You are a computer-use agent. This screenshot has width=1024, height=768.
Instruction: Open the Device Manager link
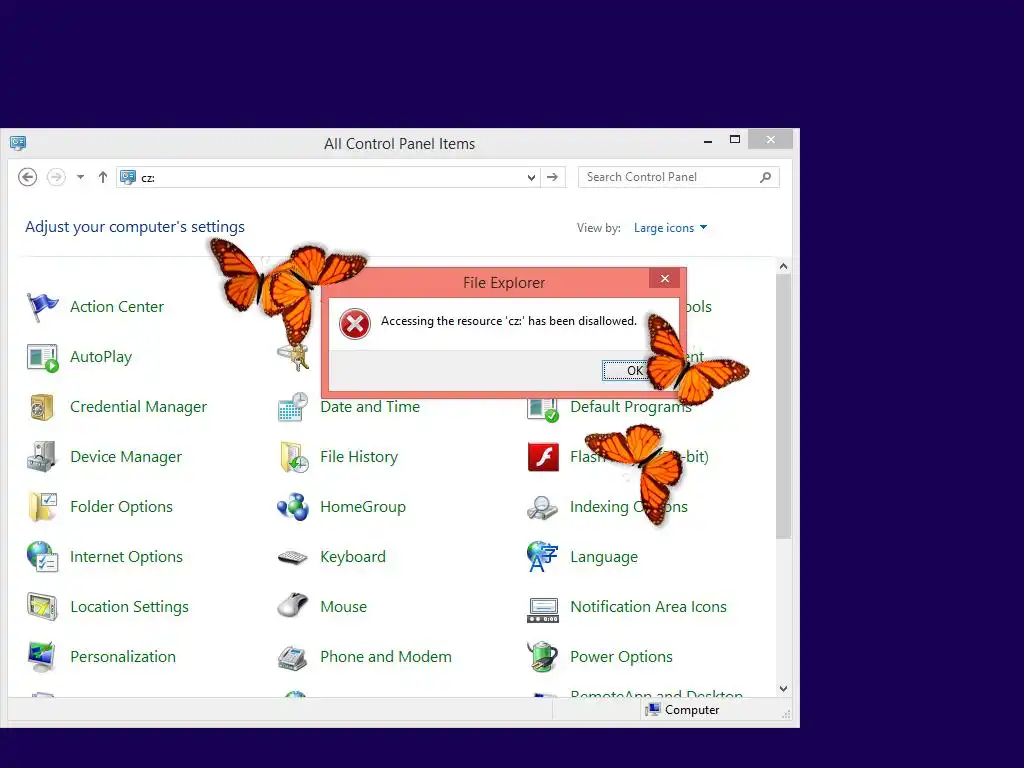tap(126, 457)
